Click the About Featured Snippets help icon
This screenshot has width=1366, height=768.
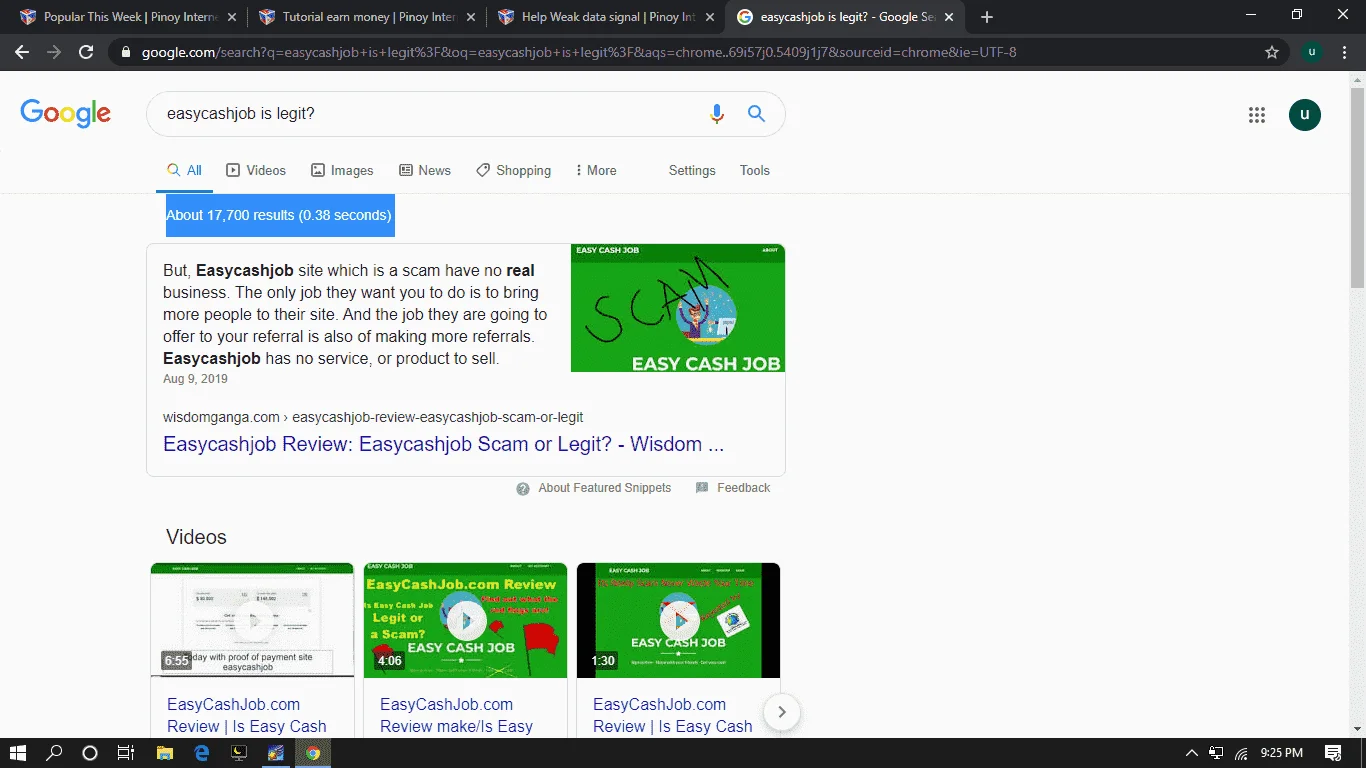coord(523,488)
